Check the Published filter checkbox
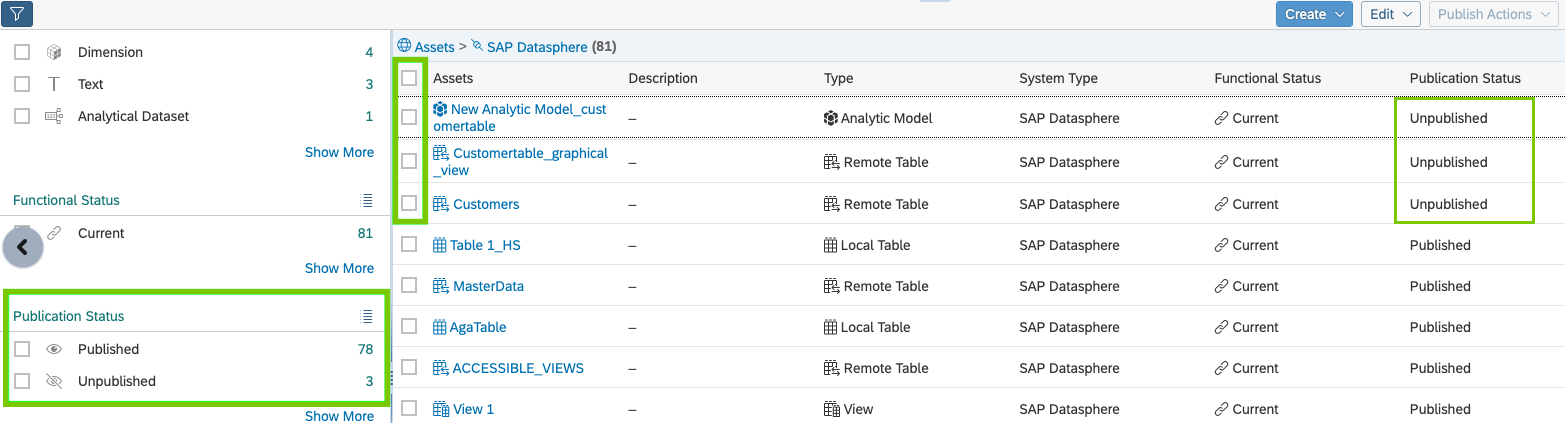 point(22,349)
